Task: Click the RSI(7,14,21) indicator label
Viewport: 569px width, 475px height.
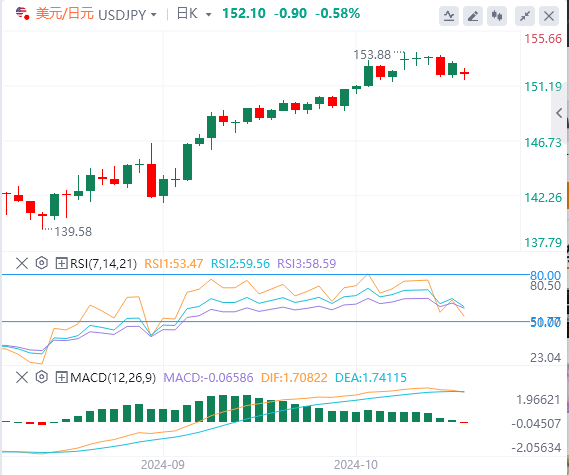Action: click(x=103, y=263)
